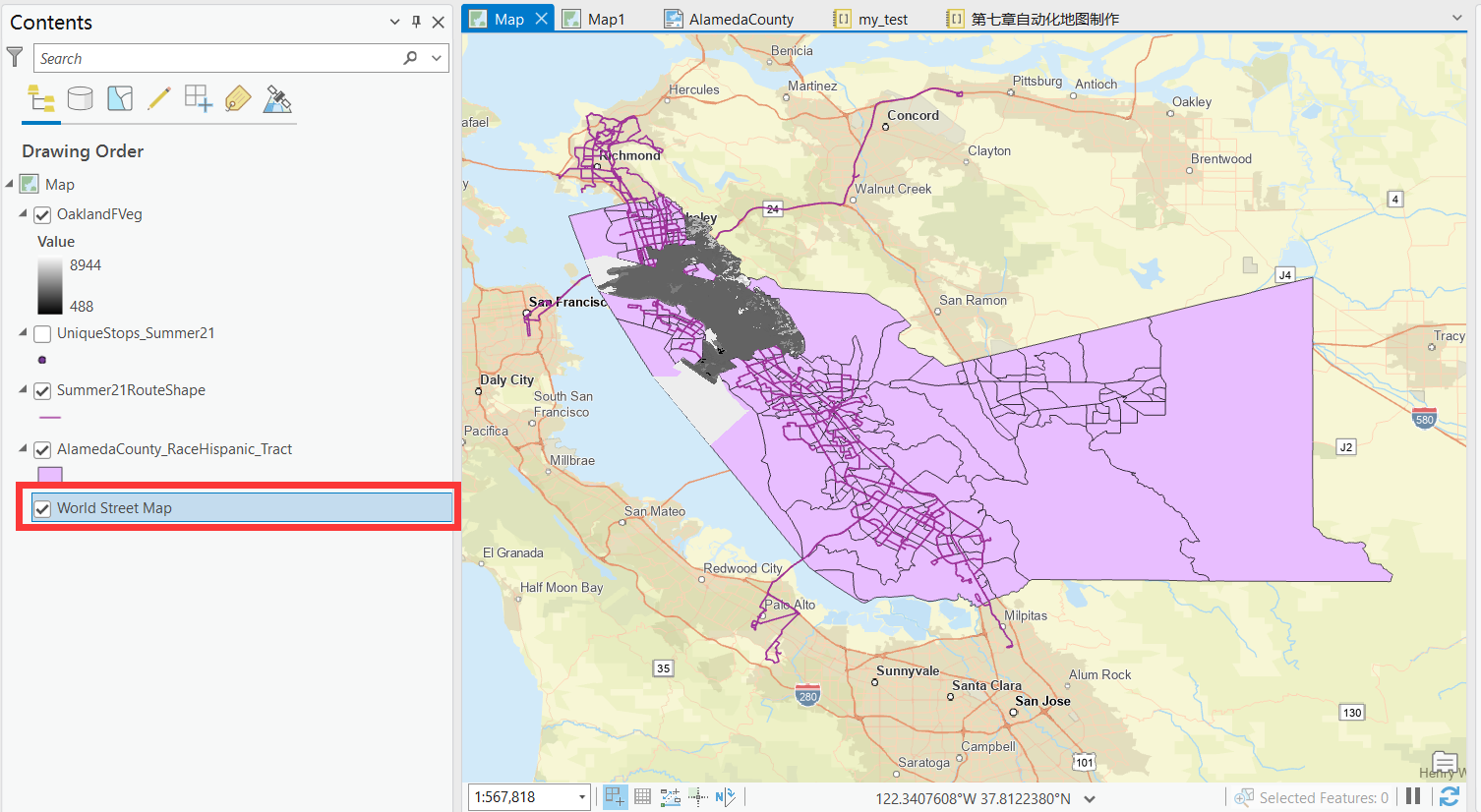Click the ground to grid correction icon
Viewport: 1481px width, 812px height.
[x=726, y=797]
